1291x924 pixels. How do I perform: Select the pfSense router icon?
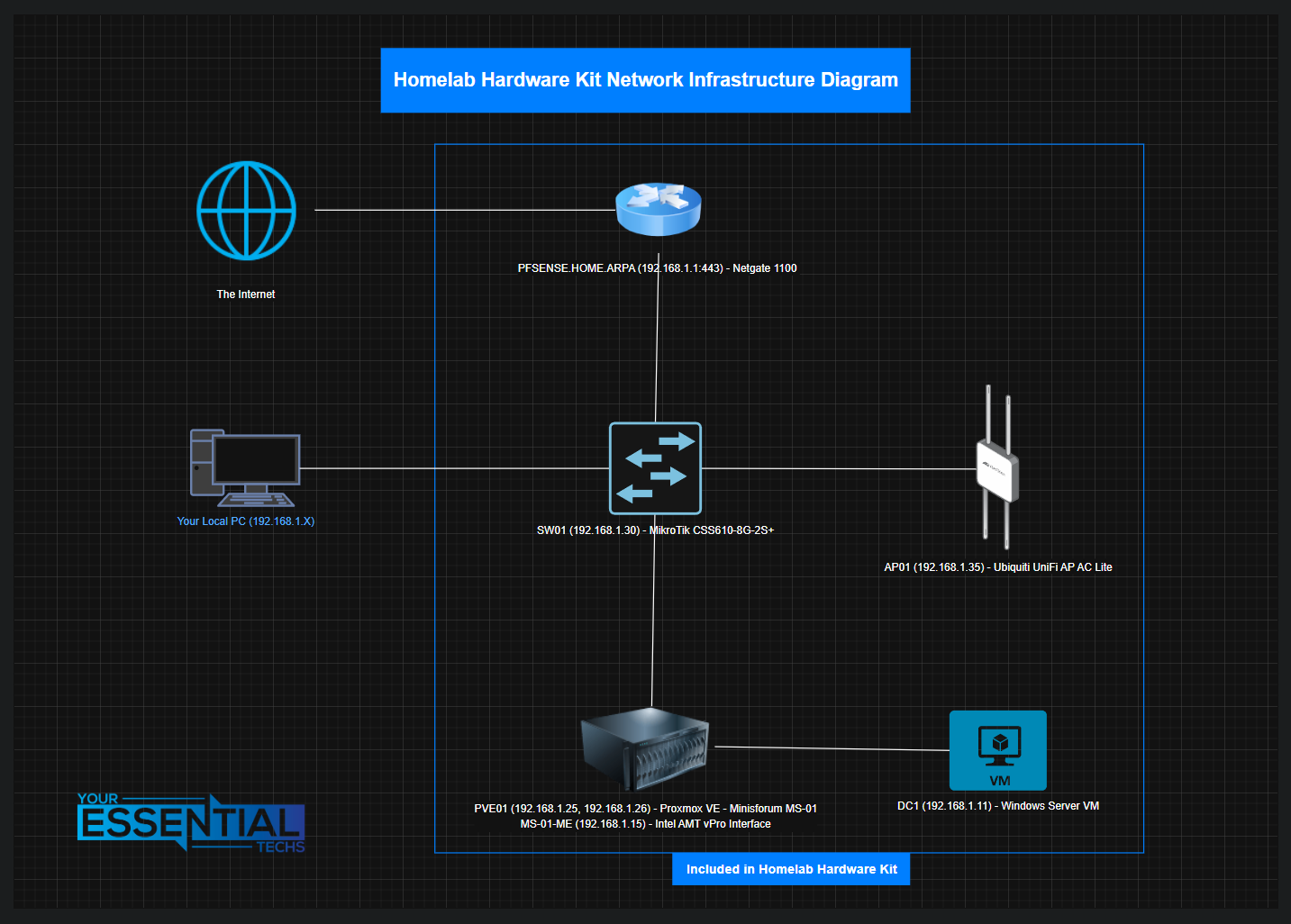[x=659, y=209]
